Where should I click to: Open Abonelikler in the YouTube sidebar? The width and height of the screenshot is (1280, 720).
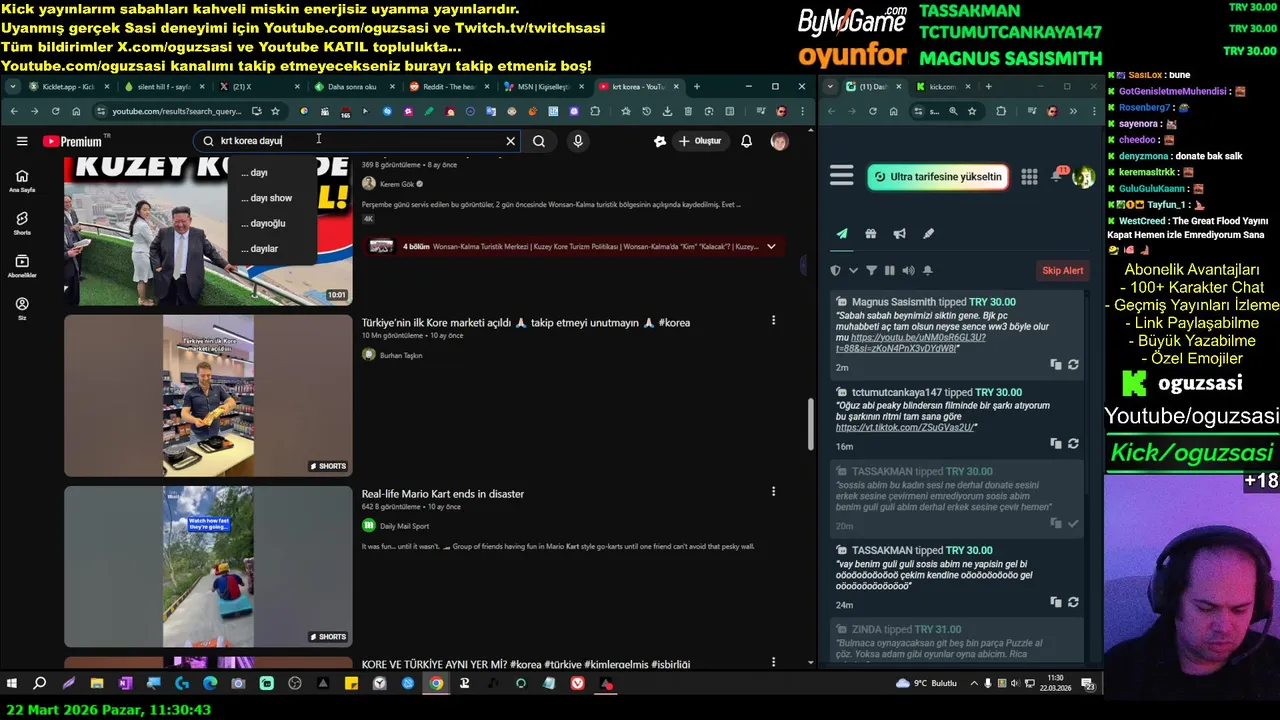[x=22, y=266]
